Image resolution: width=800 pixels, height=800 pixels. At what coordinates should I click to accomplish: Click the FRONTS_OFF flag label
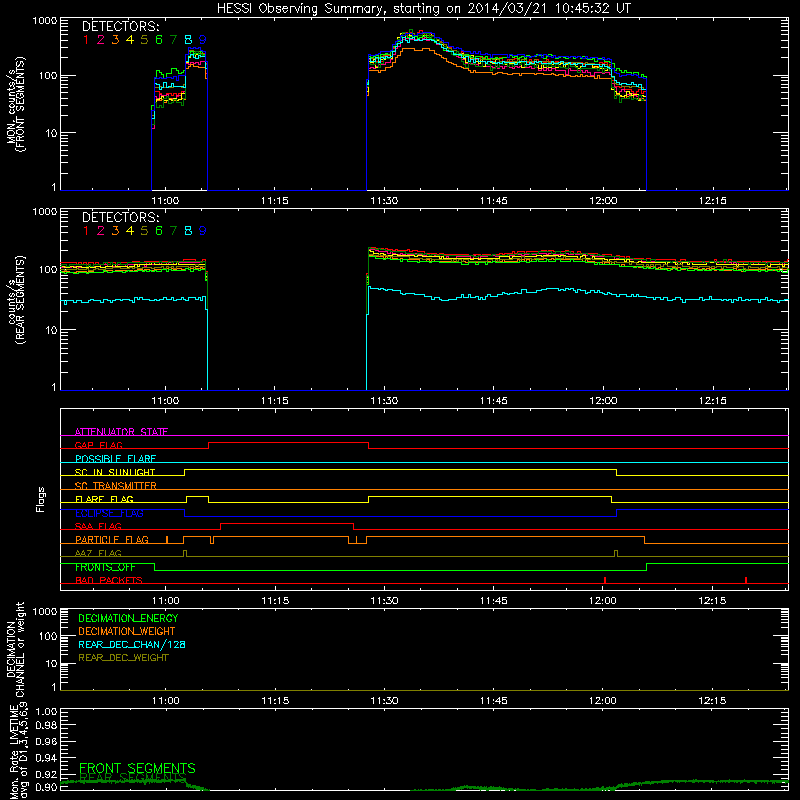tap(105, 567)
